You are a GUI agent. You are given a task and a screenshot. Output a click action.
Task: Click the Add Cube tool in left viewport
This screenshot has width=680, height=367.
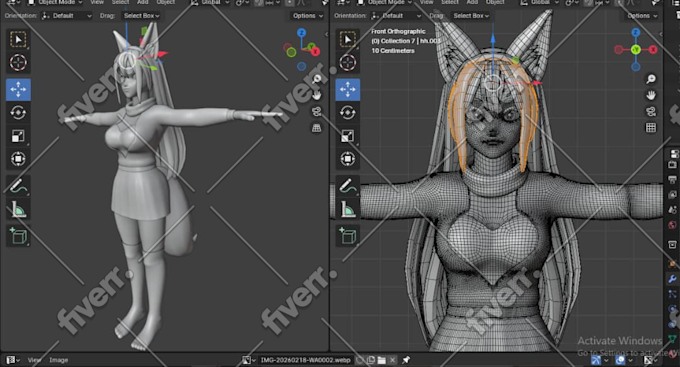tap(18, 236)
